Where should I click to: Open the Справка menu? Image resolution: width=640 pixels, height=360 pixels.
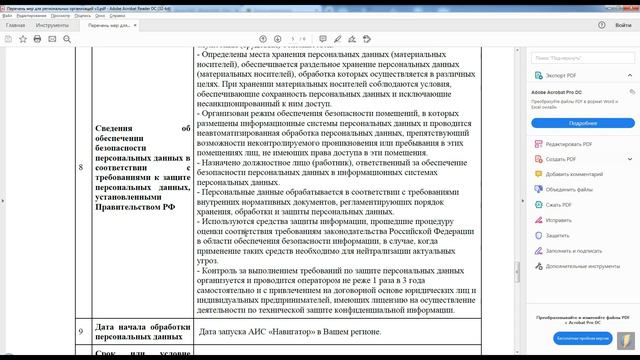[x=117, y=16]
